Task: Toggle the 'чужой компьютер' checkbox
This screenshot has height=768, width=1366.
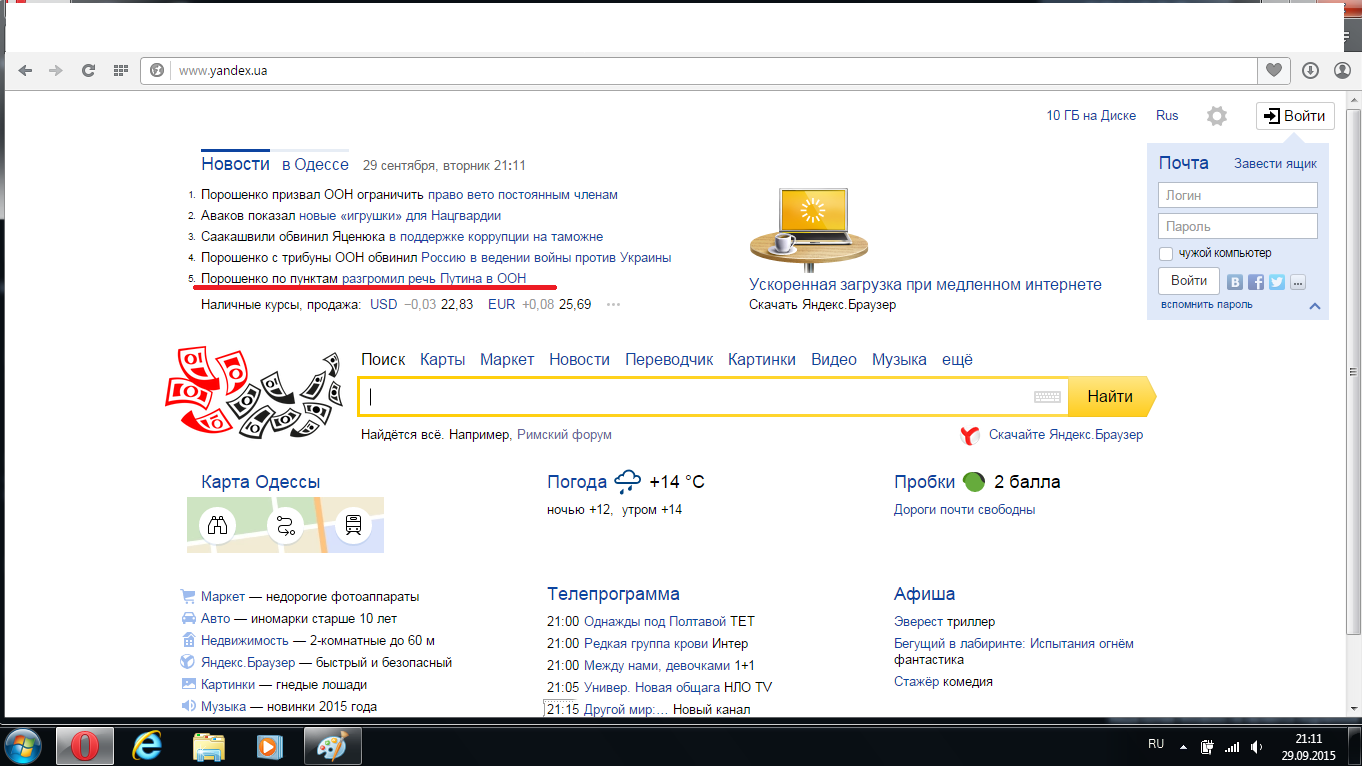Action: 1166,254
